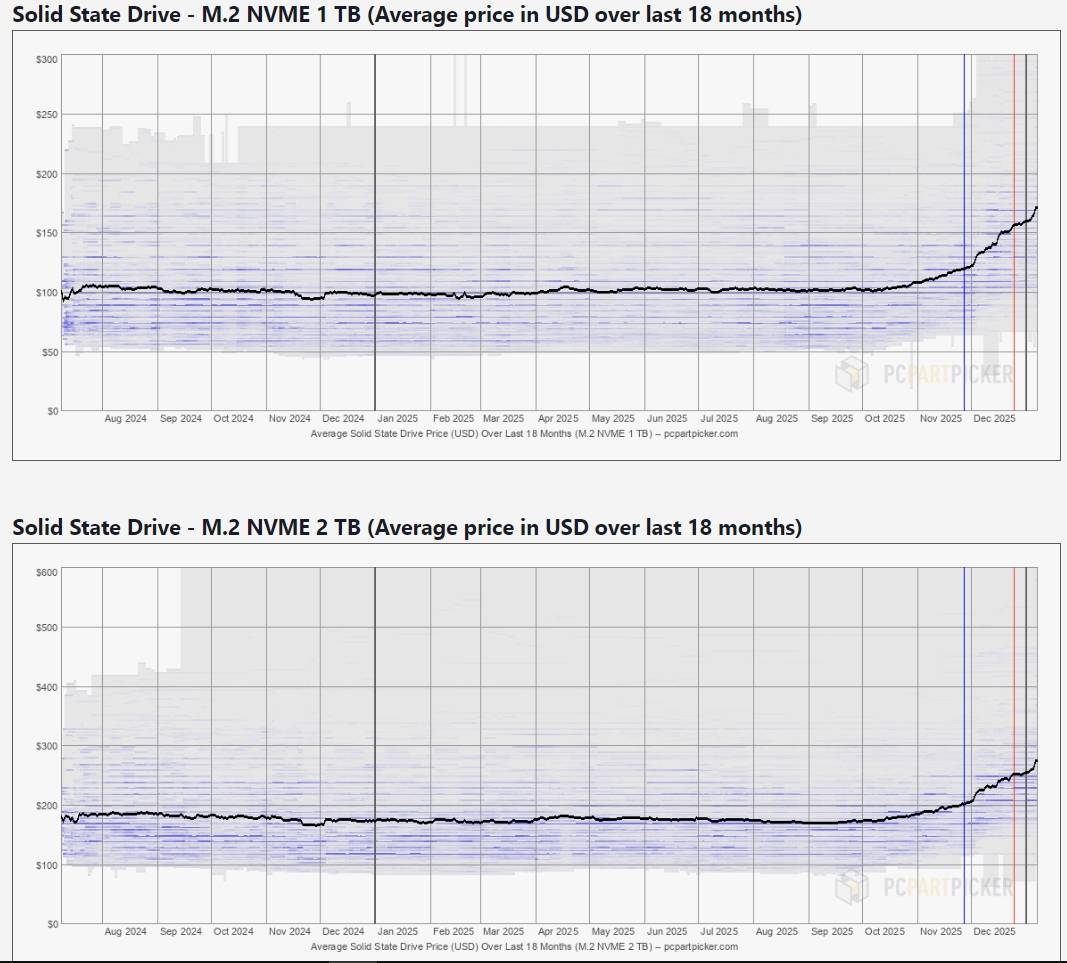This screenshot has height=963, width=1067.
Task: Click the $300 axis label on the 1 TB chart
Action: [47, 60]
